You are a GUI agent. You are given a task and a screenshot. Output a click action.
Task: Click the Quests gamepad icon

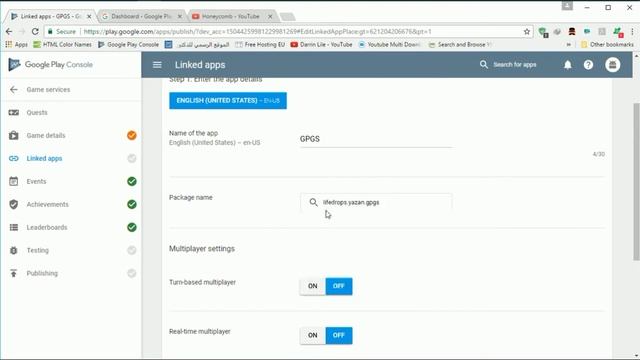13,112
